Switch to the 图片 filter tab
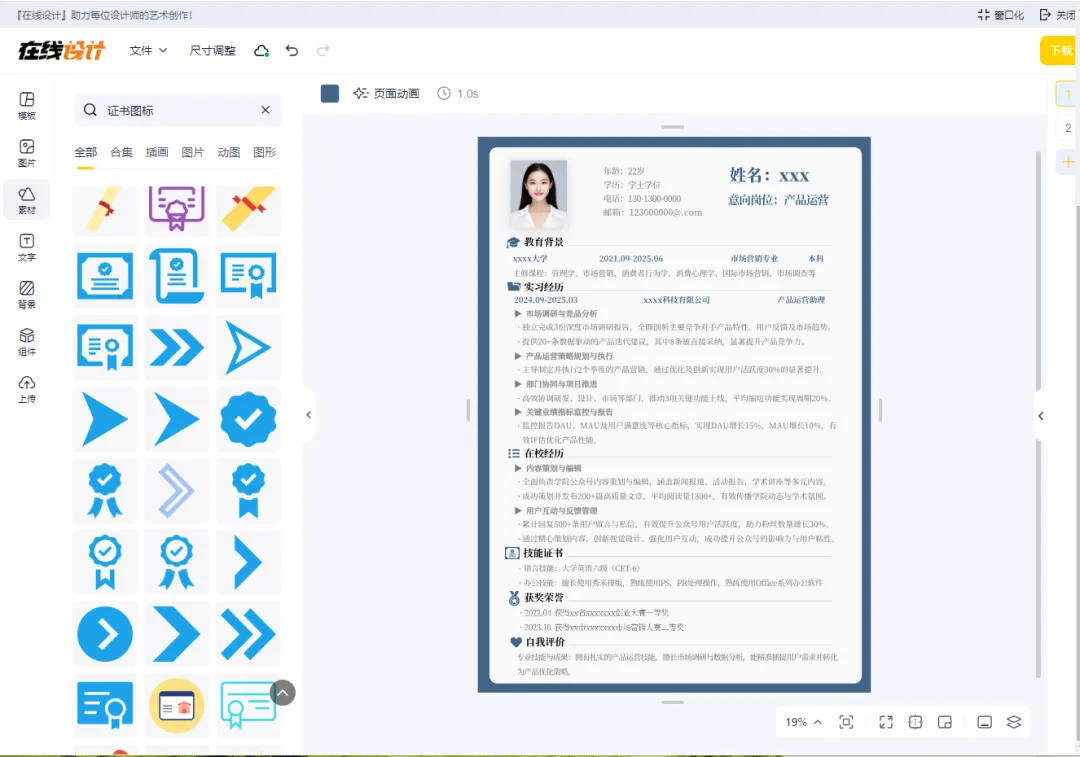The height and width of the screenshot is (757, 1080). pos(193,152)
